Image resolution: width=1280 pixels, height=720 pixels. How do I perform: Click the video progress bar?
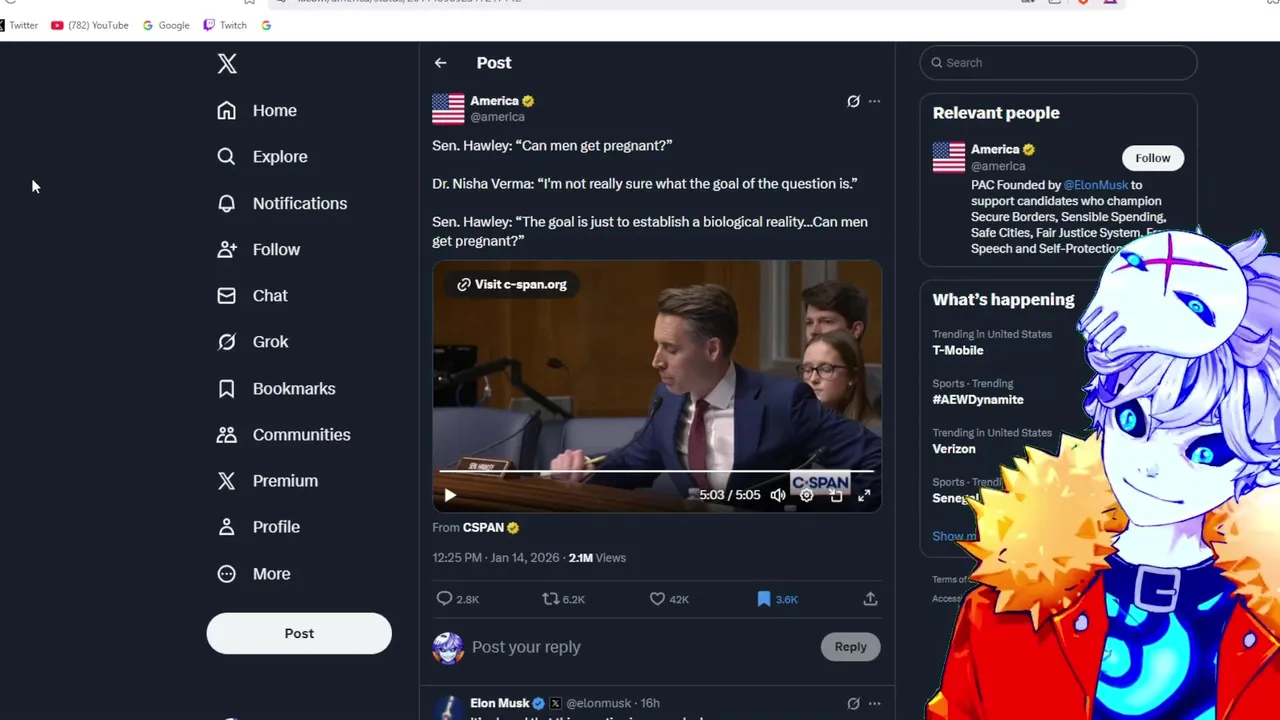click(x=657, y=471)
